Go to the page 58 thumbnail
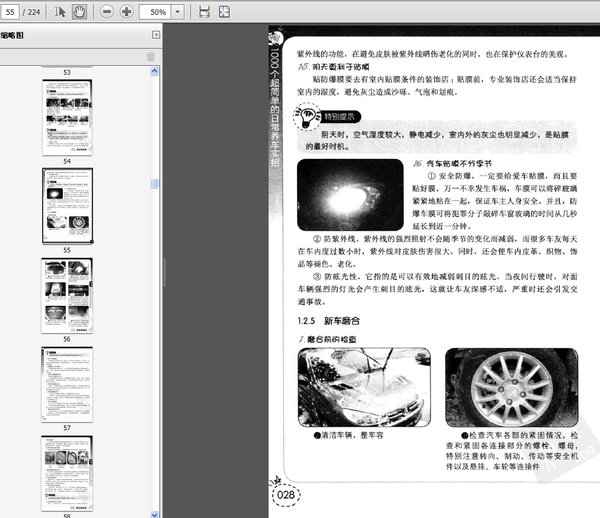600x518 pixels. click(67, 475)
